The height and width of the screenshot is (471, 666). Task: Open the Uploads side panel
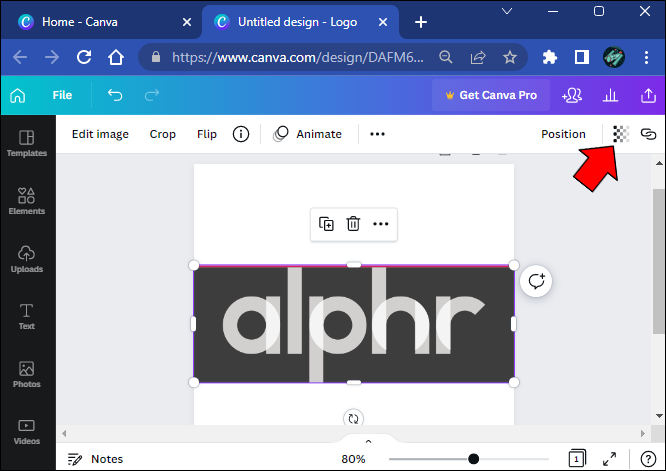pyautogui.click(x=27, y=259)
